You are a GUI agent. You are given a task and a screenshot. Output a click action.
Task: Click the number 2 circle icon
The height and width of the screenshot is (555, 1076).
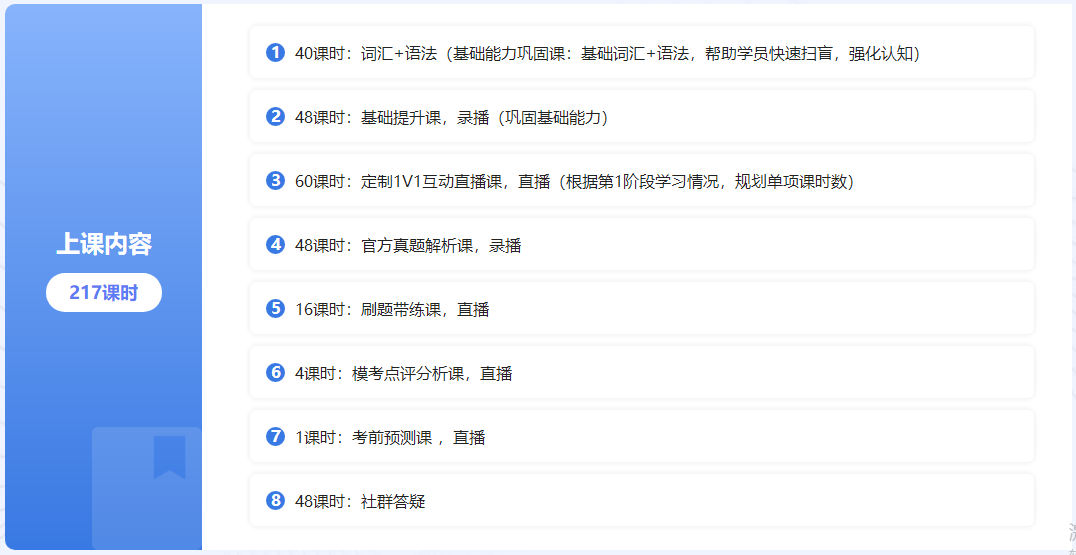click(276, 117)
